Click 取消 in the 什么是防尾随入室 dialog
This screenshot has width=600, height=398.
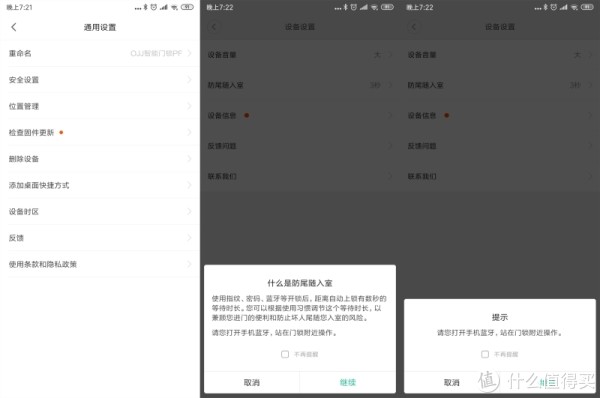click(x=252, y=382)
